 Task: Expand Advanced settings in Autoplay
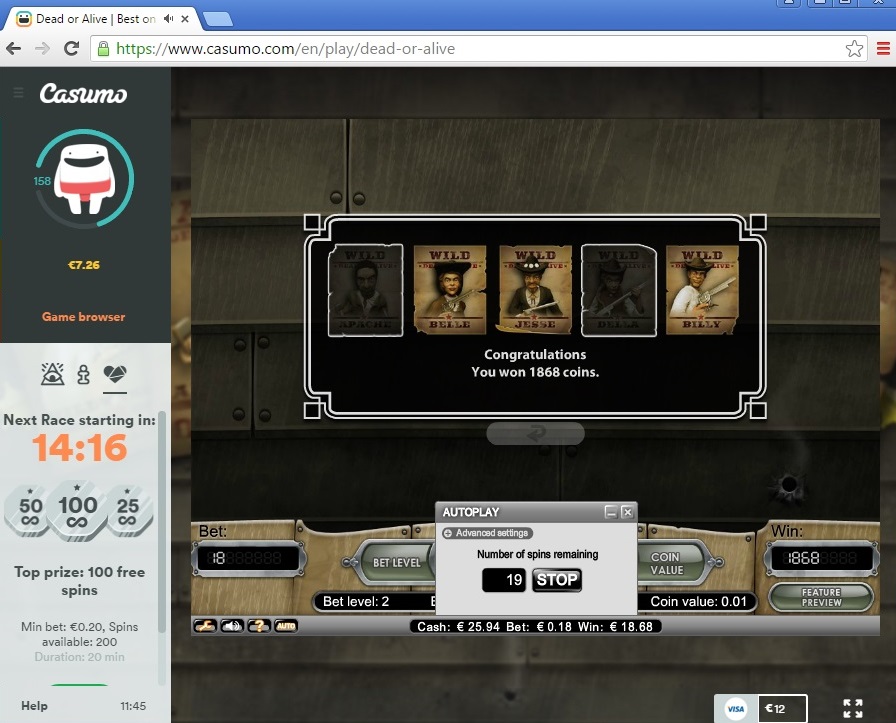486,533
